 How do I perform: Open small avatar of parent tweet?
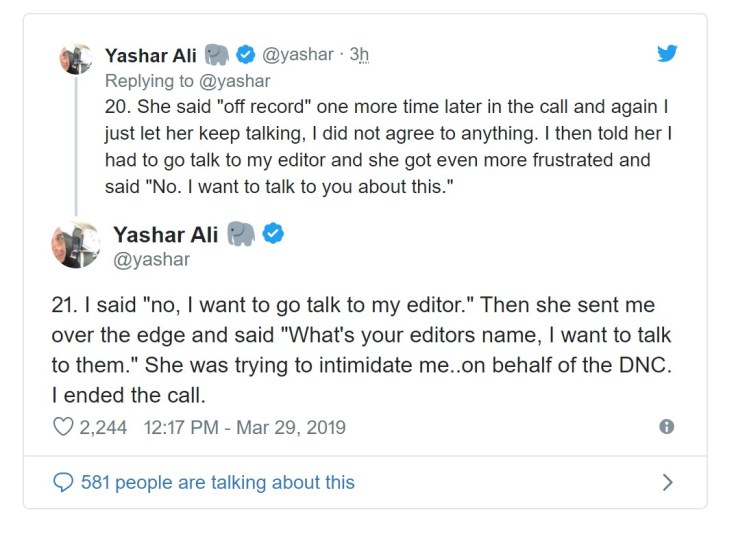[x=76, y=60]
